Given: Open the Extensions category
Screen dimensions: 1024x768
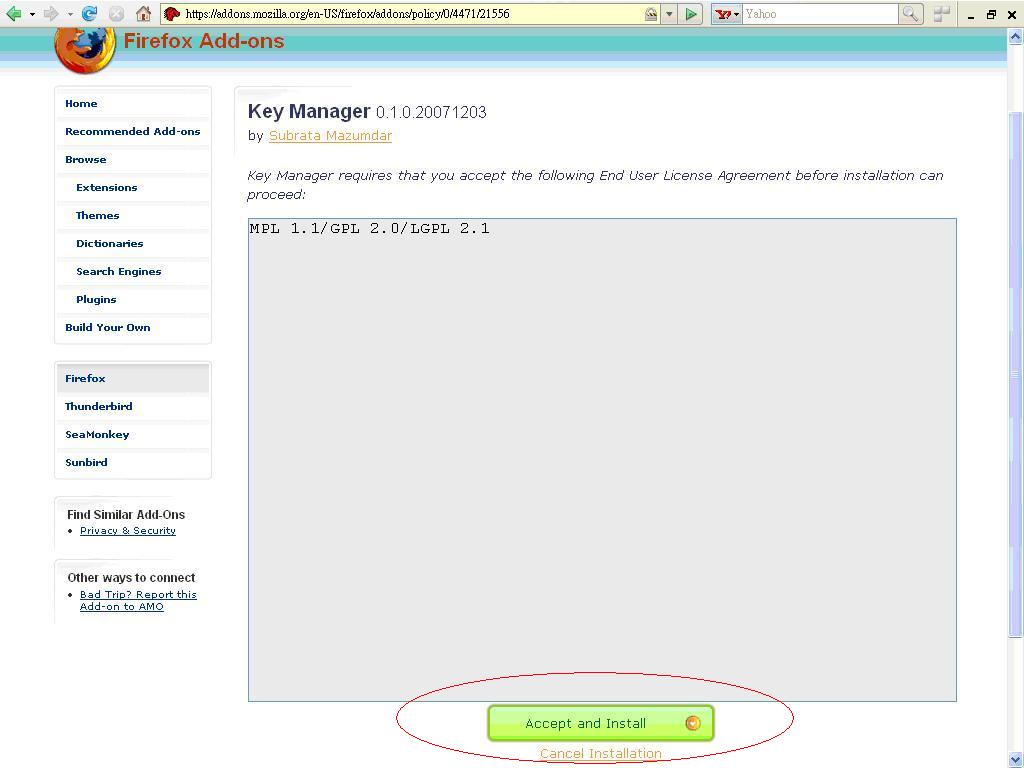Looking at the screenshot, I should click(106, 187).
